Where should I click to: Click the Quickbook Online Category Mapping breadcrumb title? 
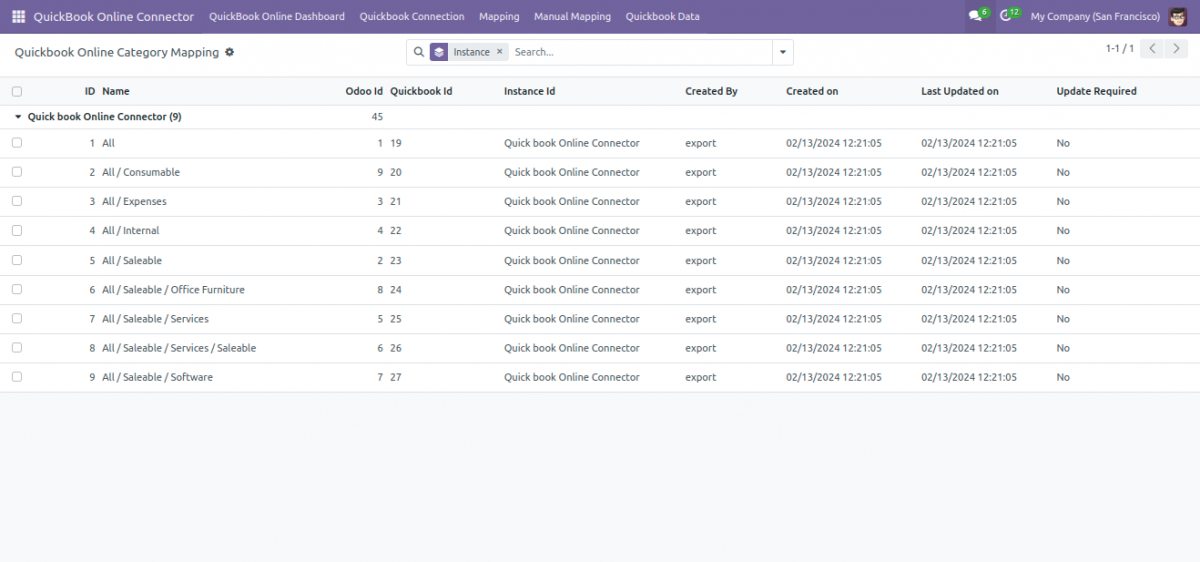[x=117, y=52]
